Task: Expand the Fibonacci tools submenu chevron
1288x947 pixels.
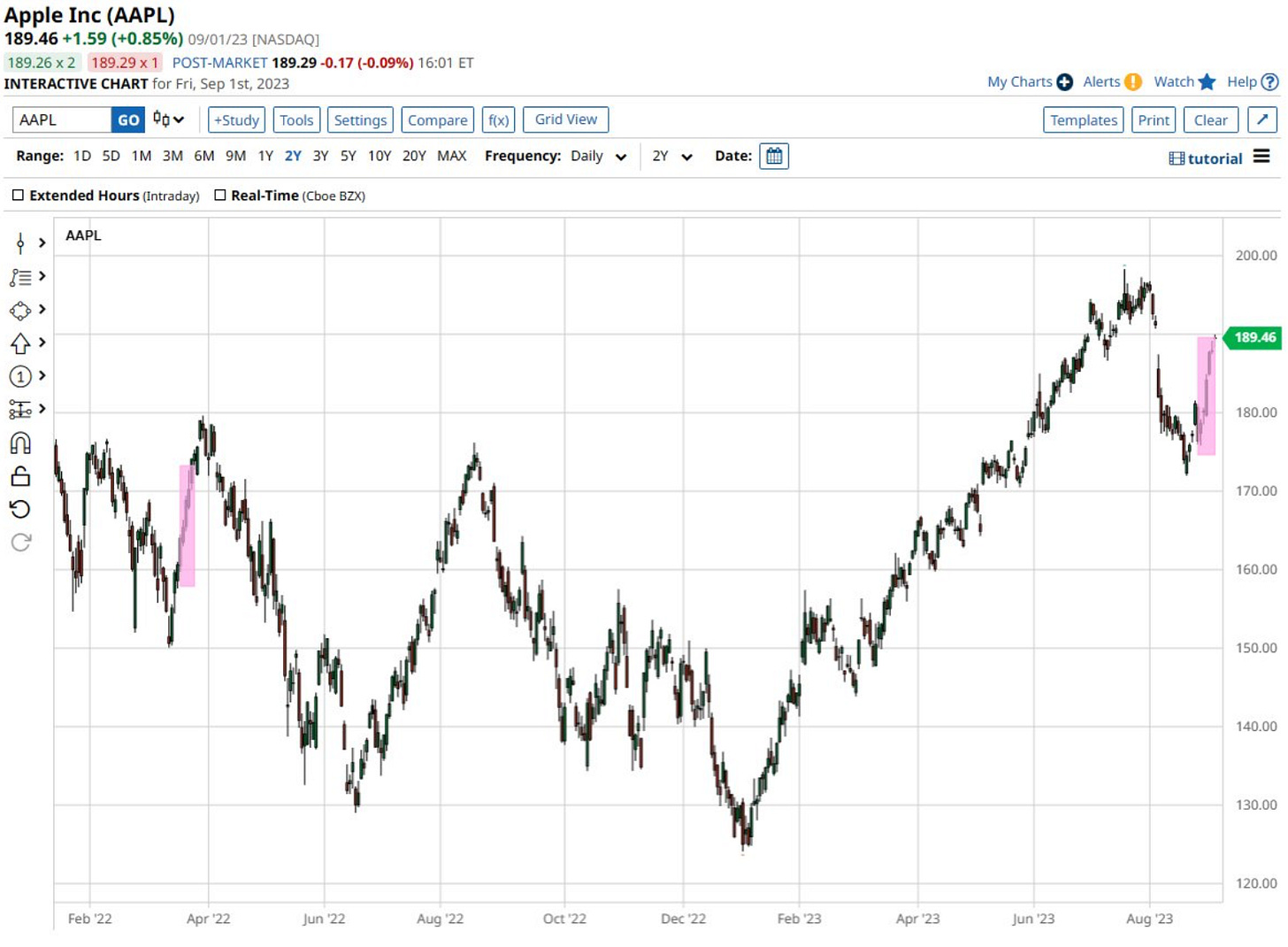Action: tap(42, 277)
